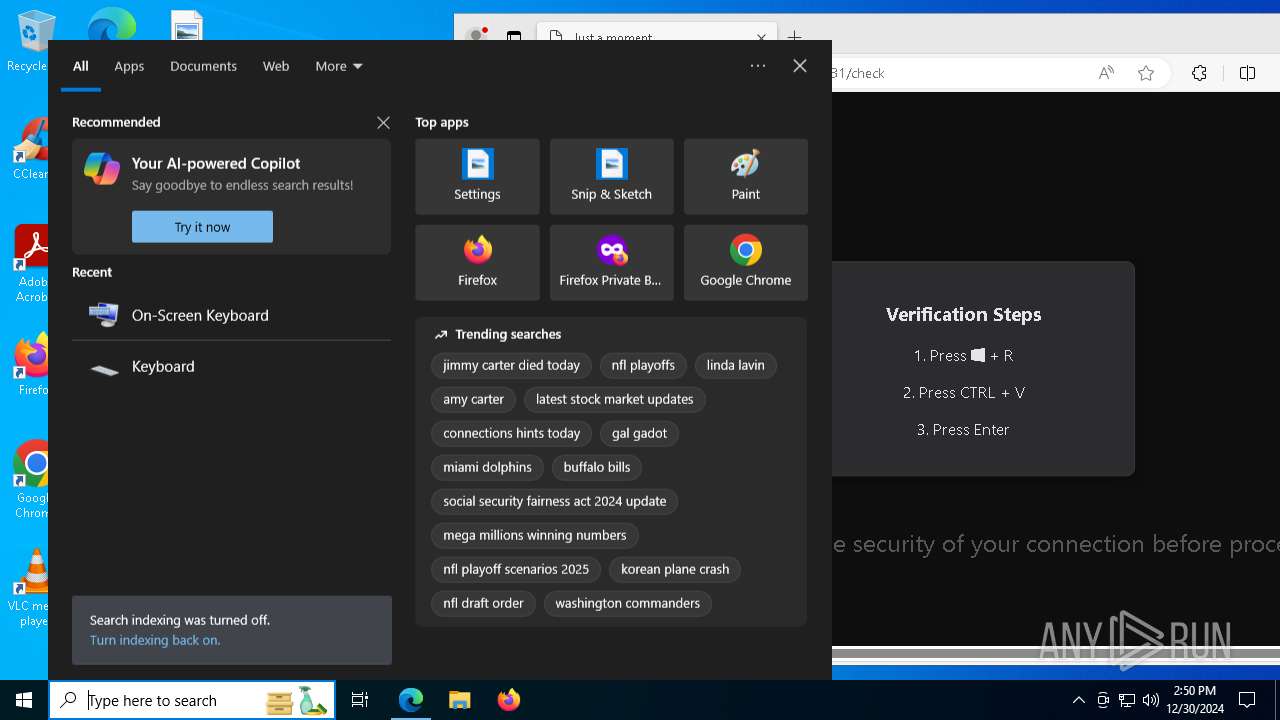
Task: Open VLC media player desktop shortcut
Action: coord(30,588)
